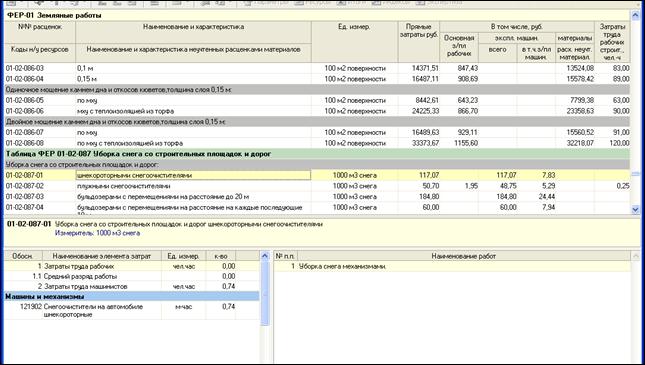This screenshot has width=645, height=365.
Task: Select rate row 01-02-086-03
Action: [x=317, y=68]
